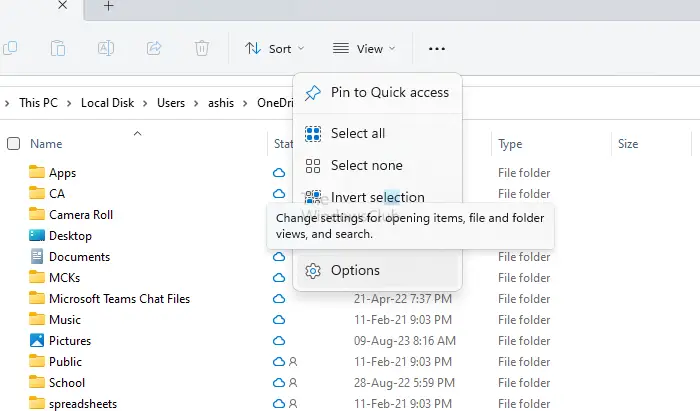Sort by the Type column header
This screenshot has height=411, width=700.
click(510, 144)
